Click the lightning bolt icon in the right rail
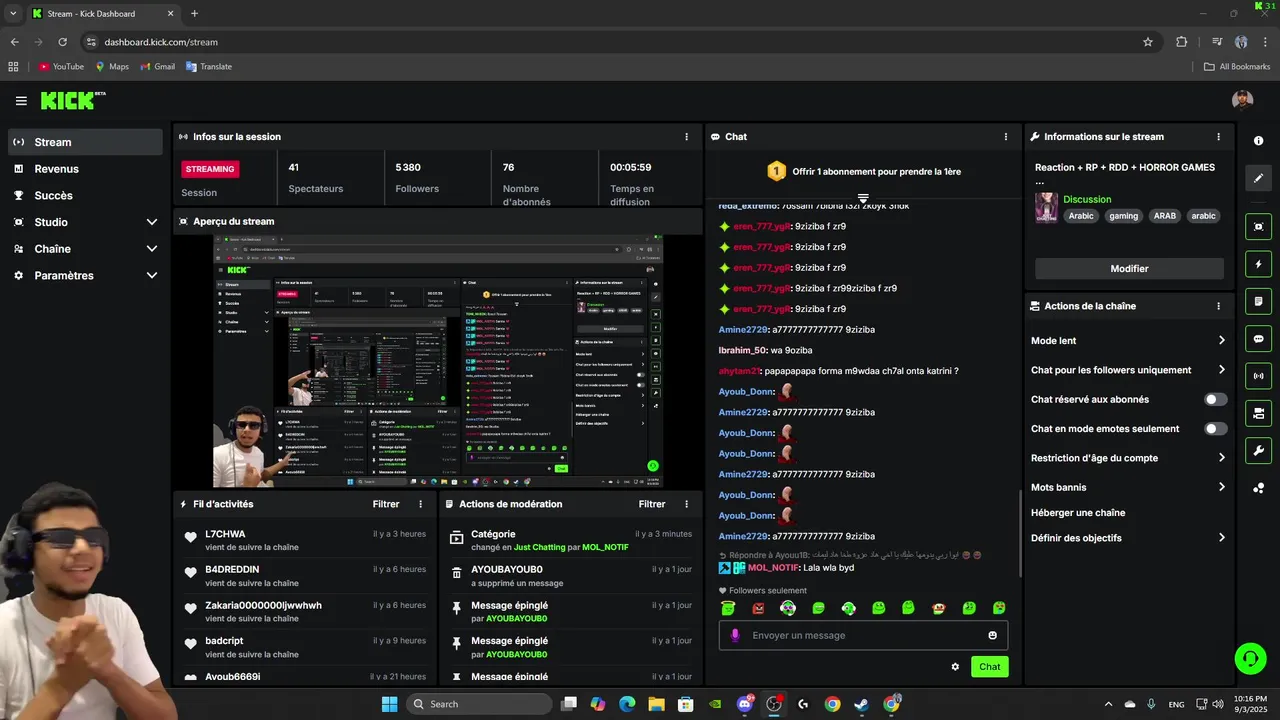The height and width of the screenshot is (720, 1280). click(x=1258, y=264)
